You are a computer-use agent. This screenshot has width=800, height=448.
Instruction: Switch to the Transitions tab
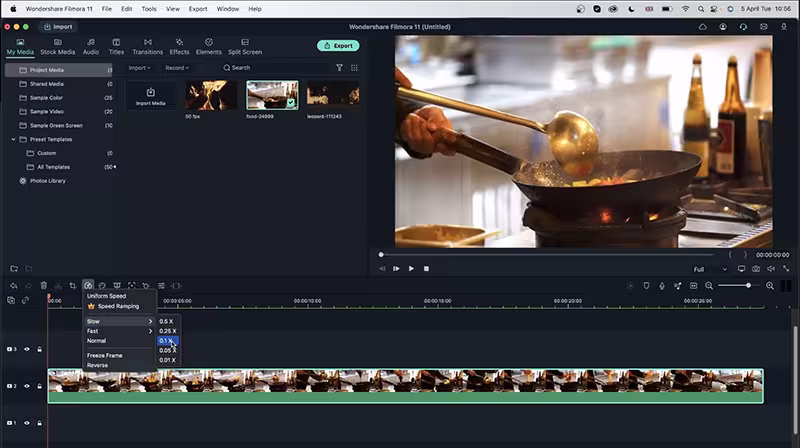[147, 46]
